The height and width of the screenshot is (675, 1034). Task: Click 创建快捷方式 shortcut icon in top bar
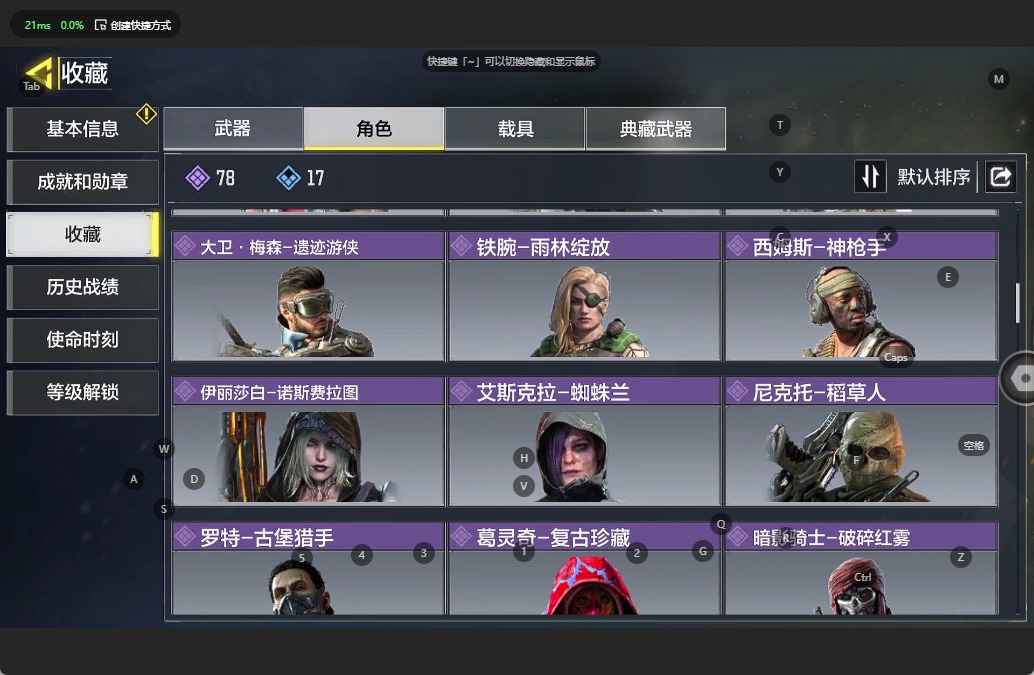click(101, 25)
